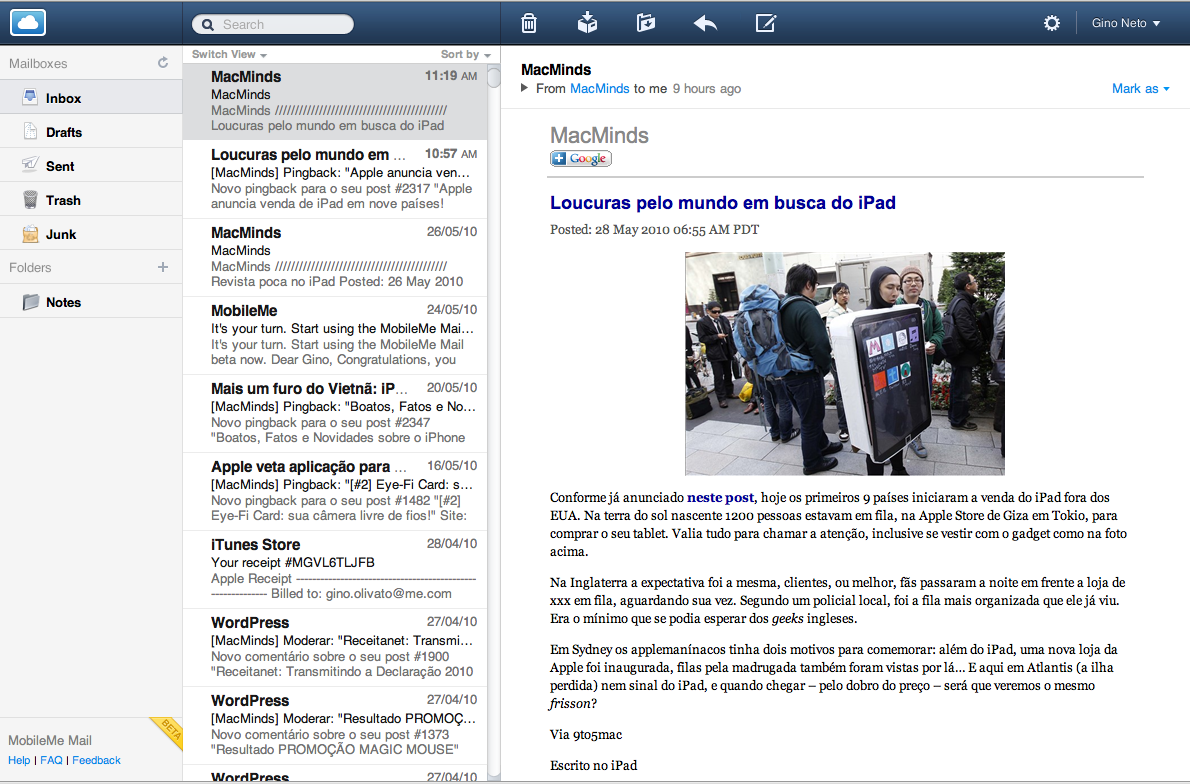
Task: Open the Sort by dropdown
Action: point(465,55)
